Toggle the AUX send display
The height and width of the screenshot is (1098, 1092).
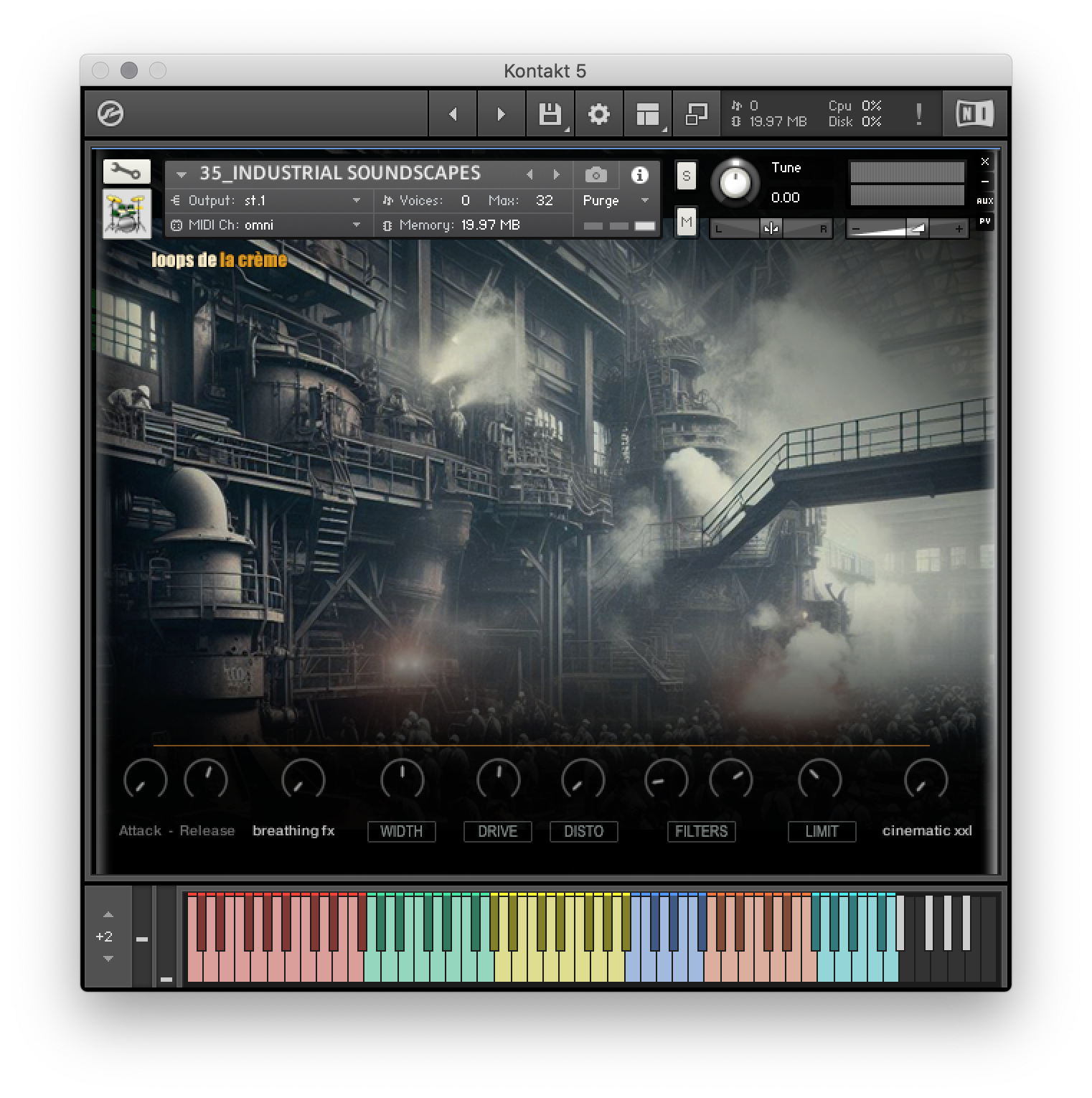[986, 202]
